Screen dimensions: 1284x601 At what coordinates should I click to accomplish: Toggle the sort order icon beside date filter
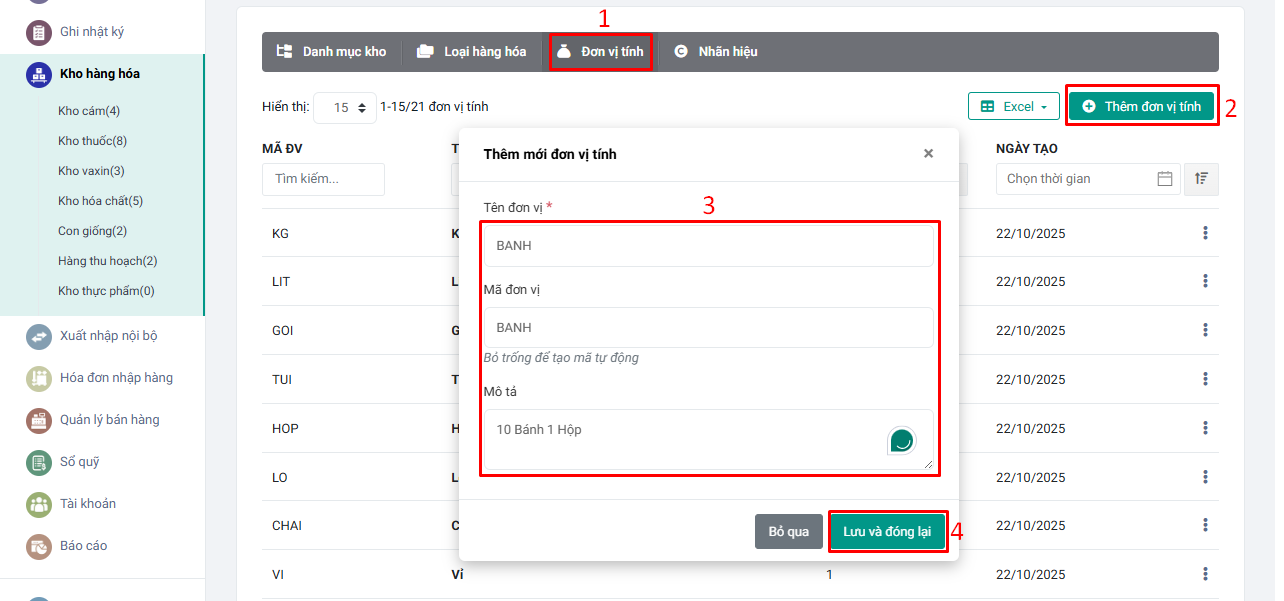[x=1201, y=179]
